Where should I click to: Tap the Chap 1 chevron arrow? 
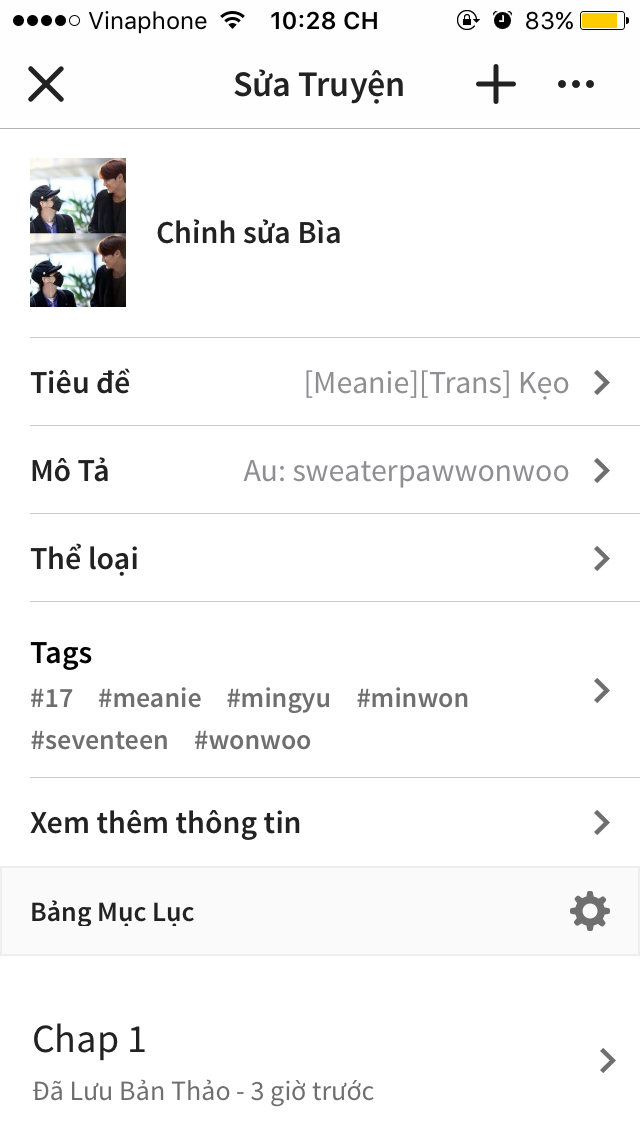(x=608, y=1061)
